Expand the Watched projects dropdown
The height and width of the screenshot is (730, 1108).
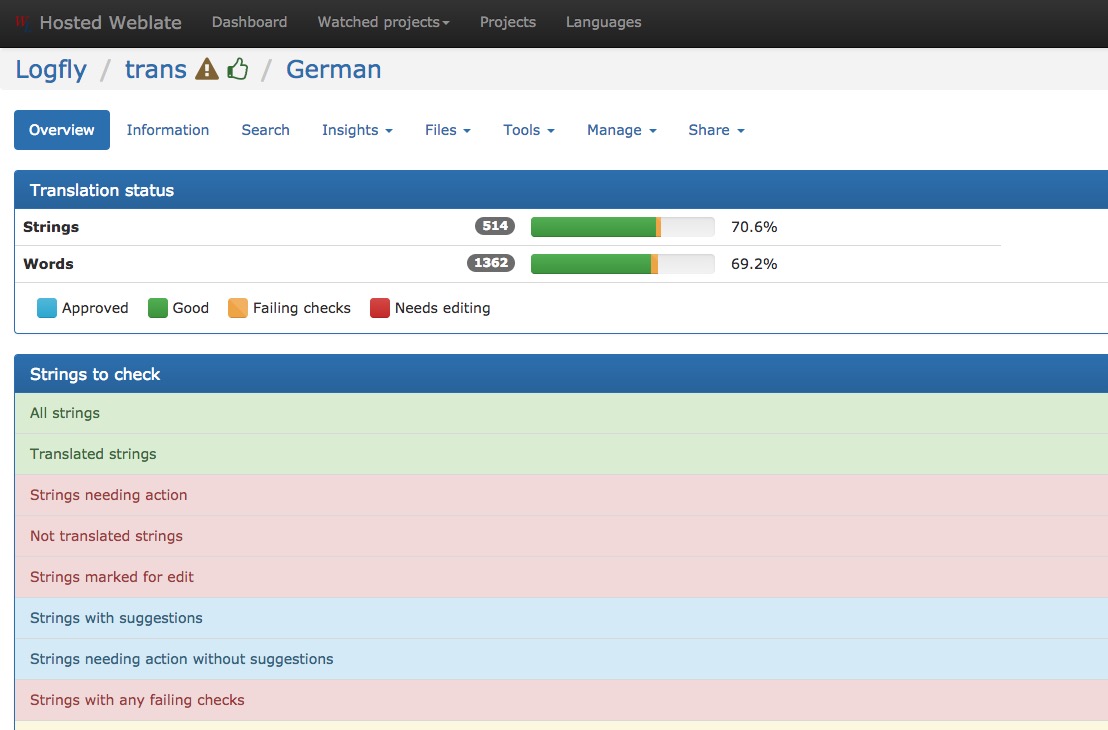point(383,22)
